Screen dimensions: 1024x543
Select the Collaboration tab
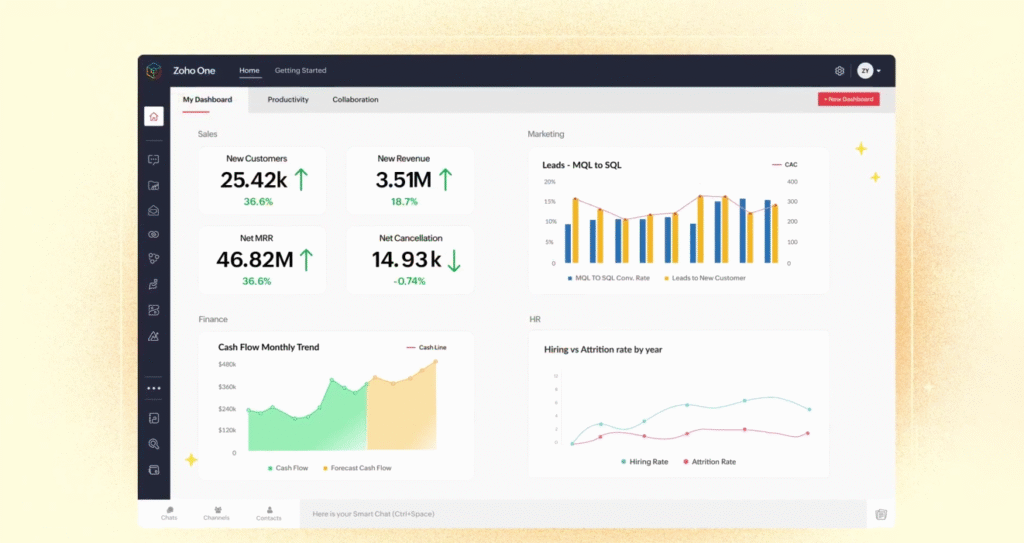click(355, 100)
